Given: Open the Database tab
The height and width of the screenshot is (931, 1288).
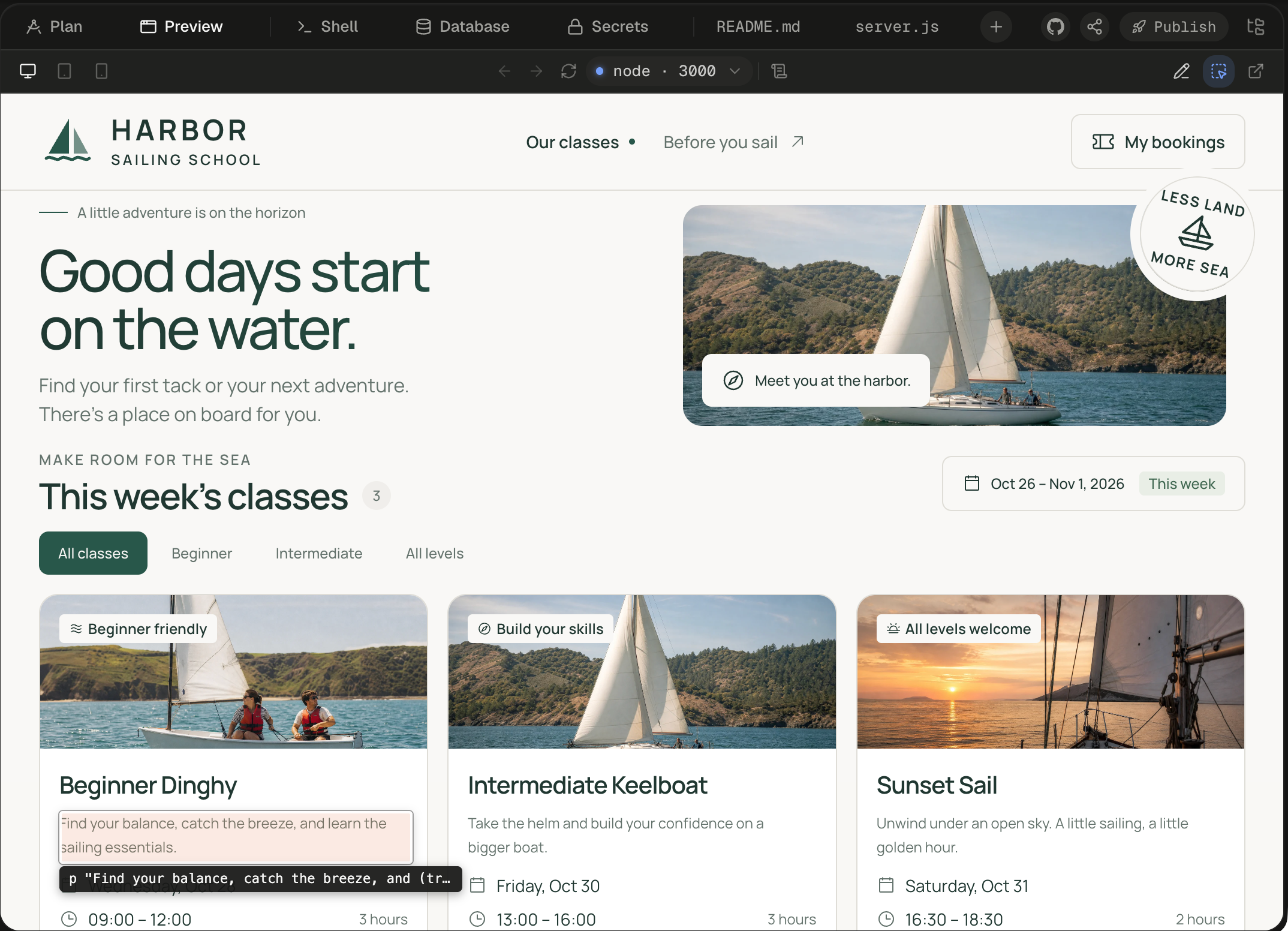Looking at the screenshot, I should coord(462,26).
